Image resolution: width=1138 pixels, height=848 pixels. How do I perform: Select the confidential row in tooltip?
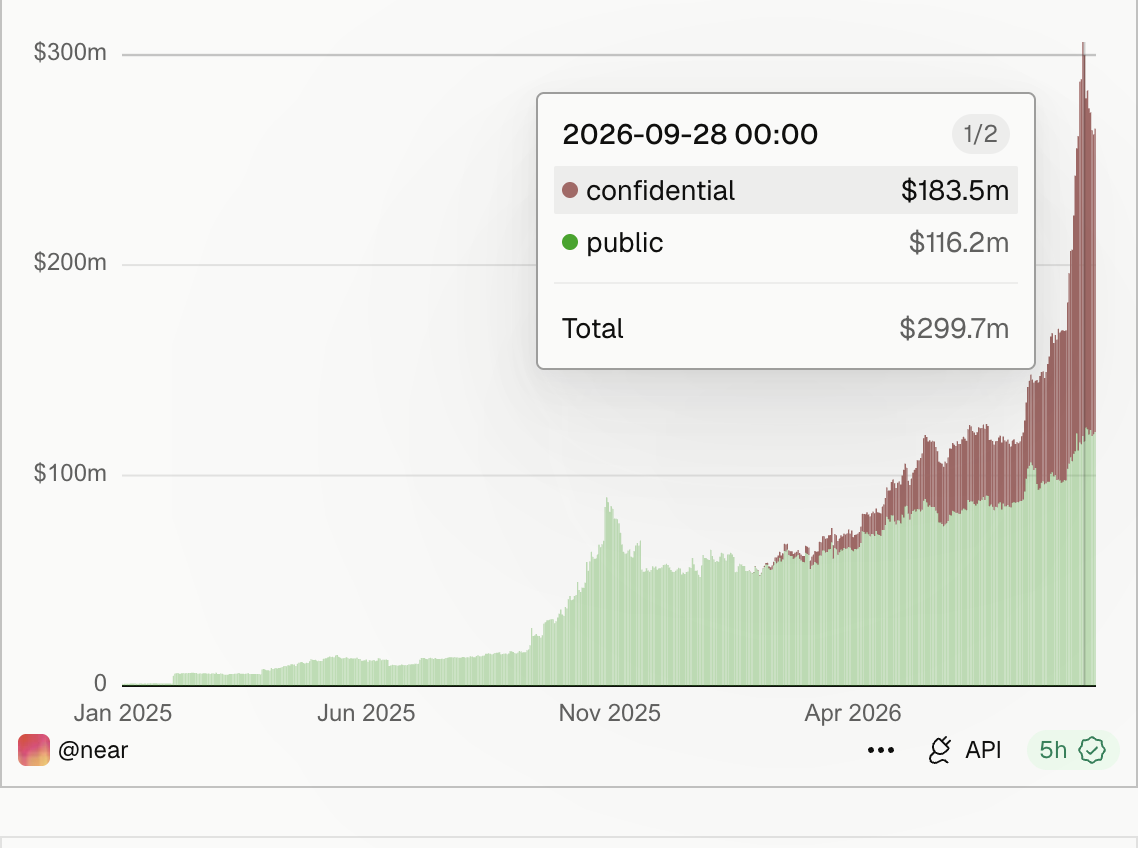click(x=786, y=190)
